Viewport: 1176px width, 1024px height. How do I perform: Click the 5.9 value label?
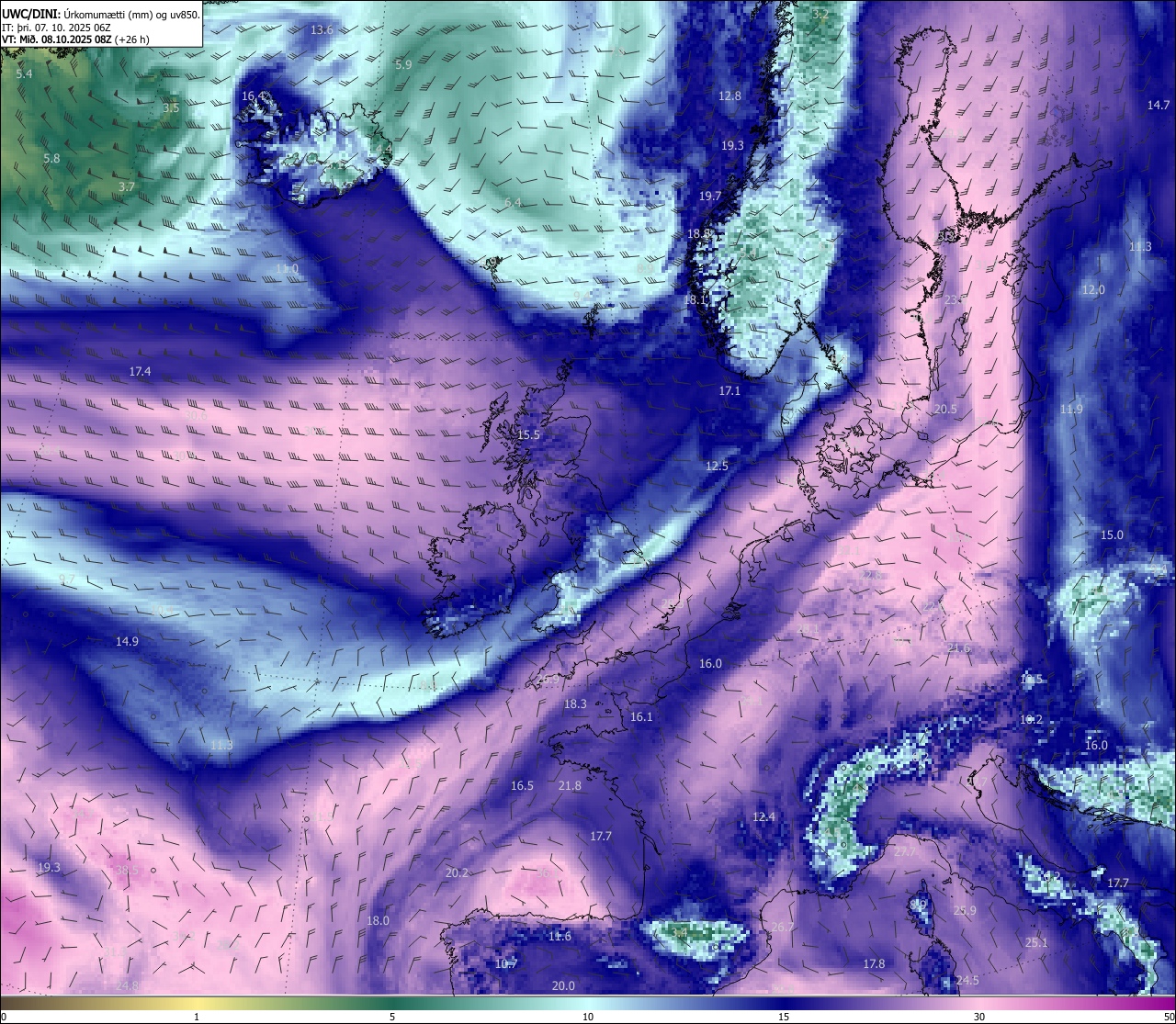403,65
